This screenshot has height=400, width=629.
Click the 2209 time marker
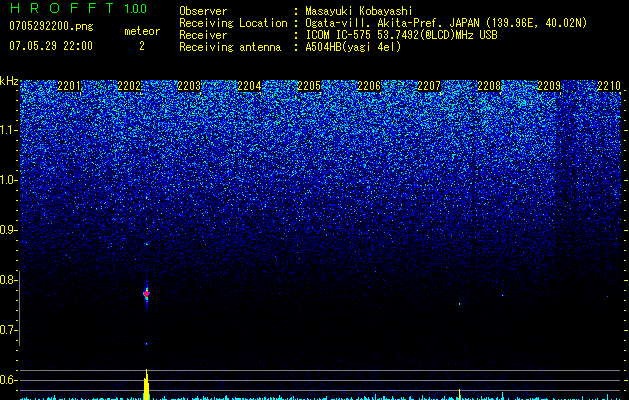pos(549,86)
